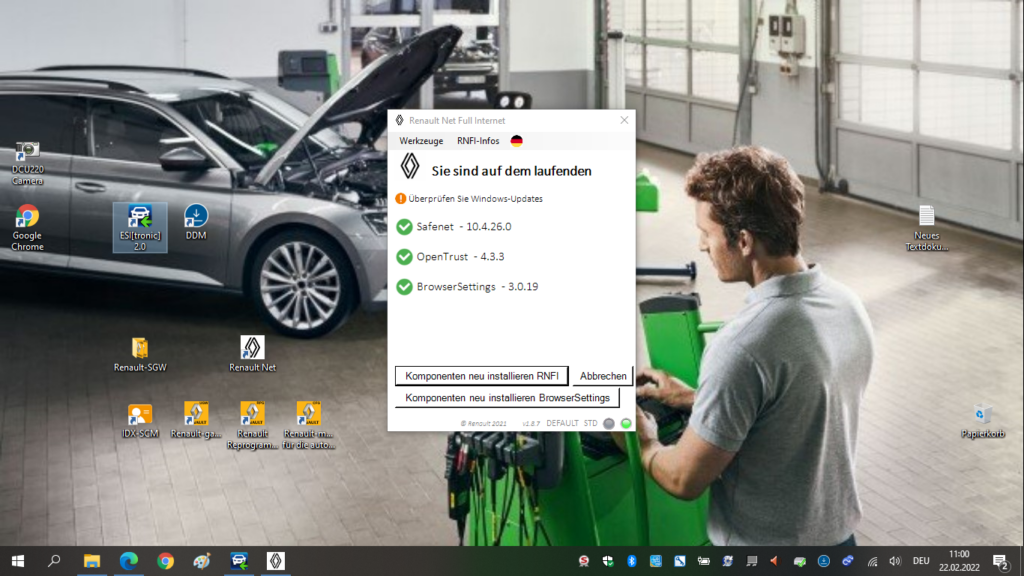Viewport: 1024px width, 576px height.
Task: Click the DEFAULT label in dialog footer
Action: click(562, 423)
